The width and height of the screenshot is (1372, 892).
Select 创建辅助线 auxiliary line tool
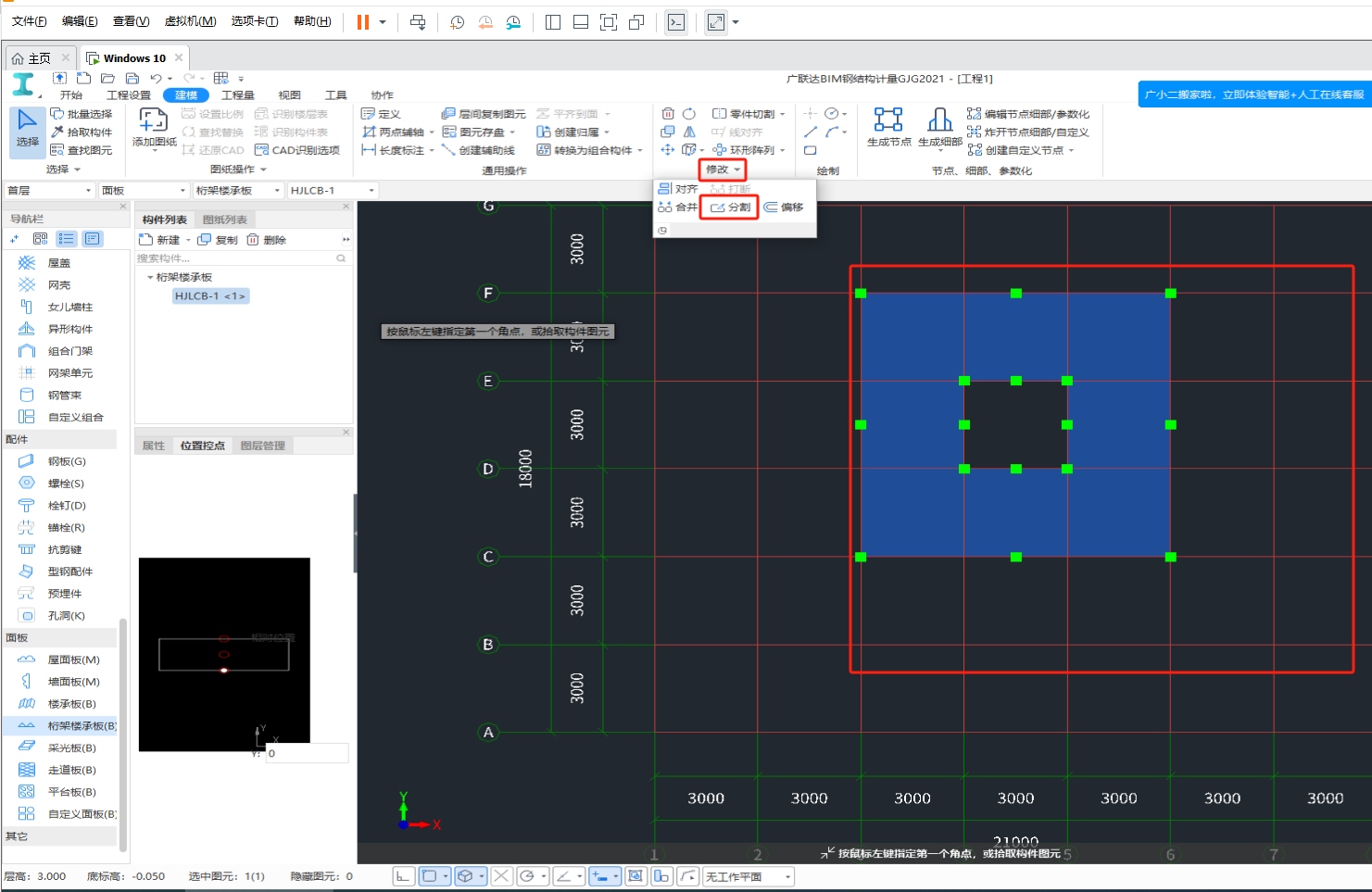479,150
